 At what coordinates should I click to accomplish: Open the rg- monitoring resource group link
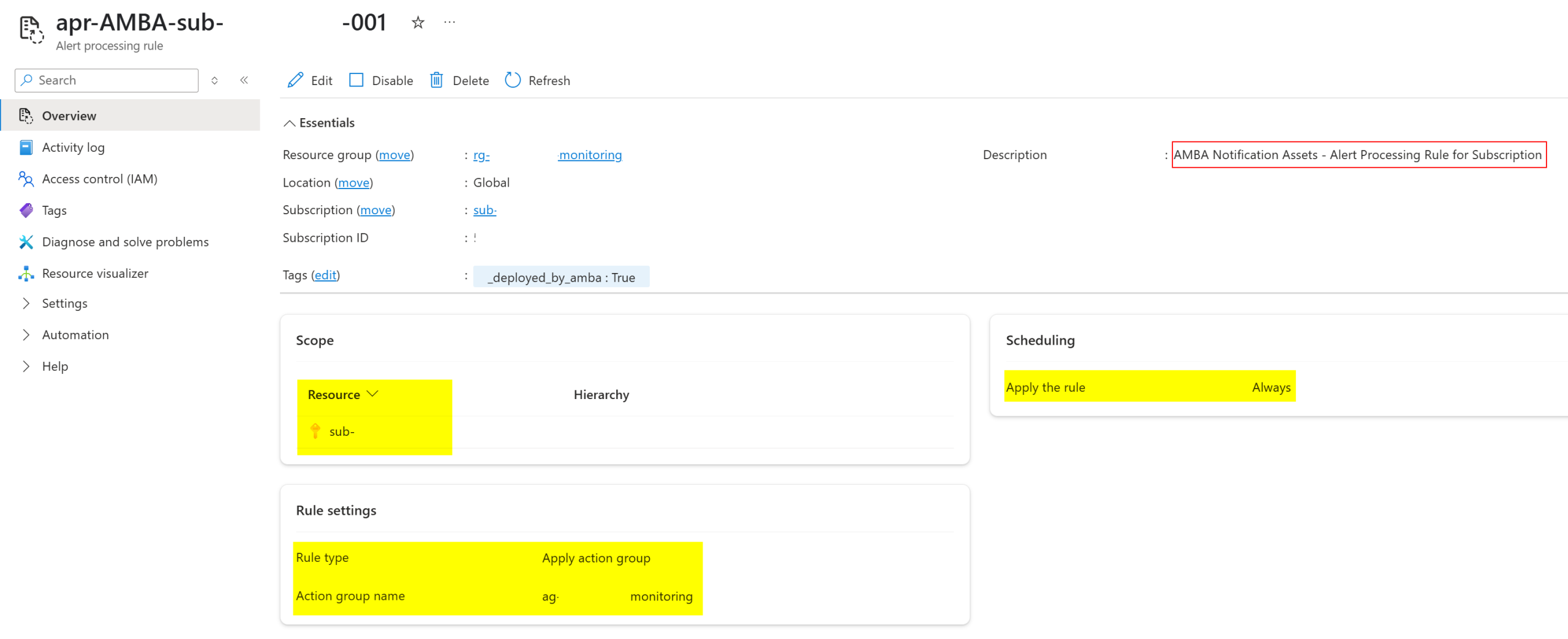pos(548,155)
